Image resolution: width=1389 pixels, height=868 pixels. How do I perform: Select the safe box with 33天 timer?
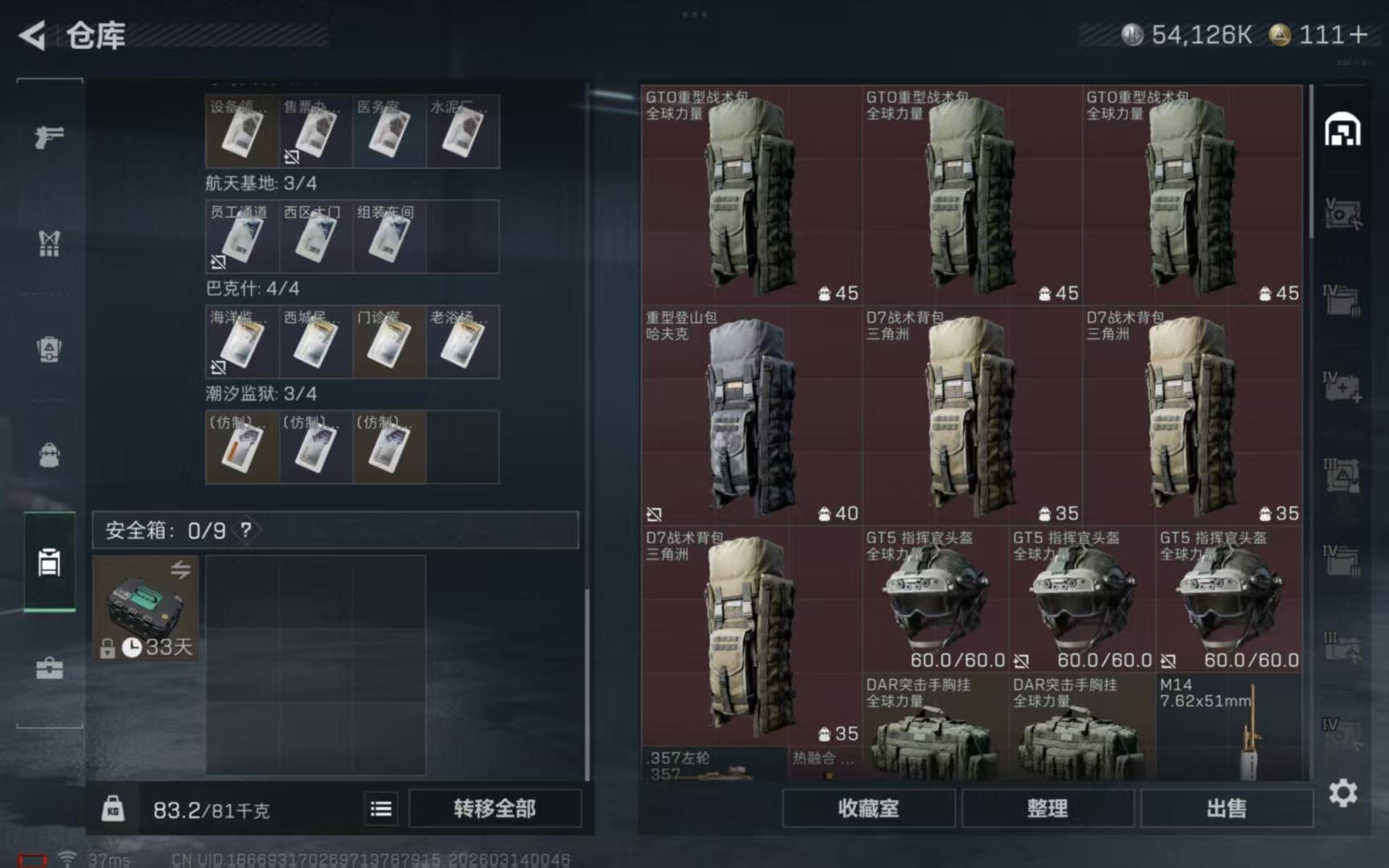coord(145,608)
